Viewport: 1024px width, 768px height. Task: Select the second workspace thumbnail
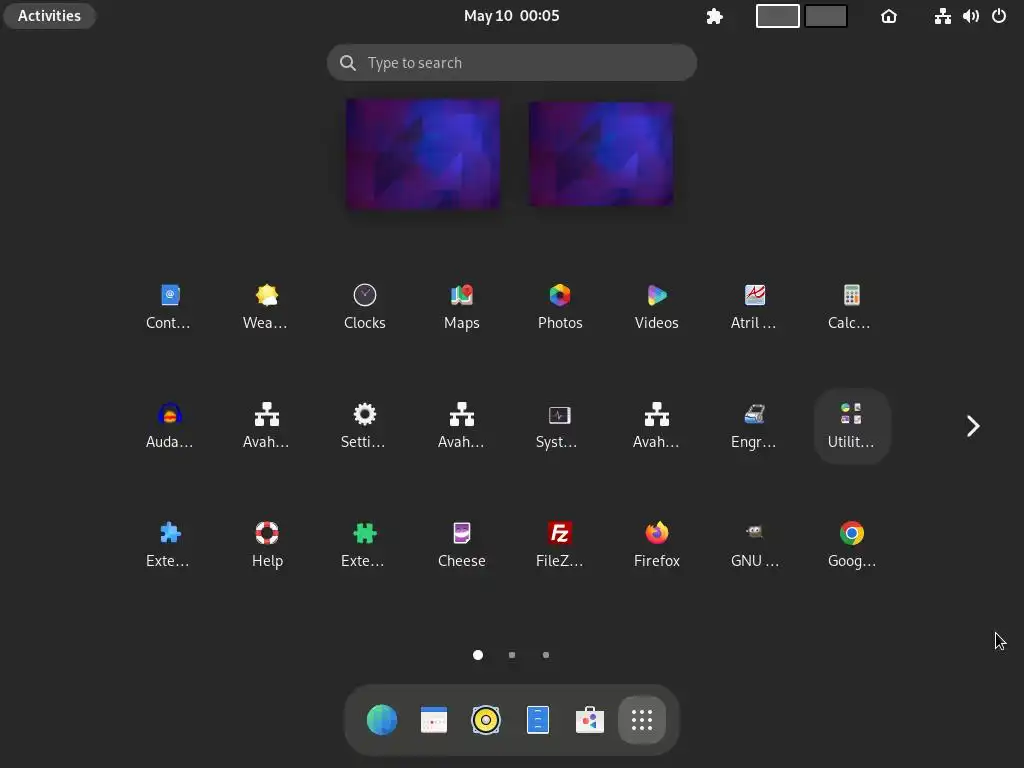click(601, 154)
